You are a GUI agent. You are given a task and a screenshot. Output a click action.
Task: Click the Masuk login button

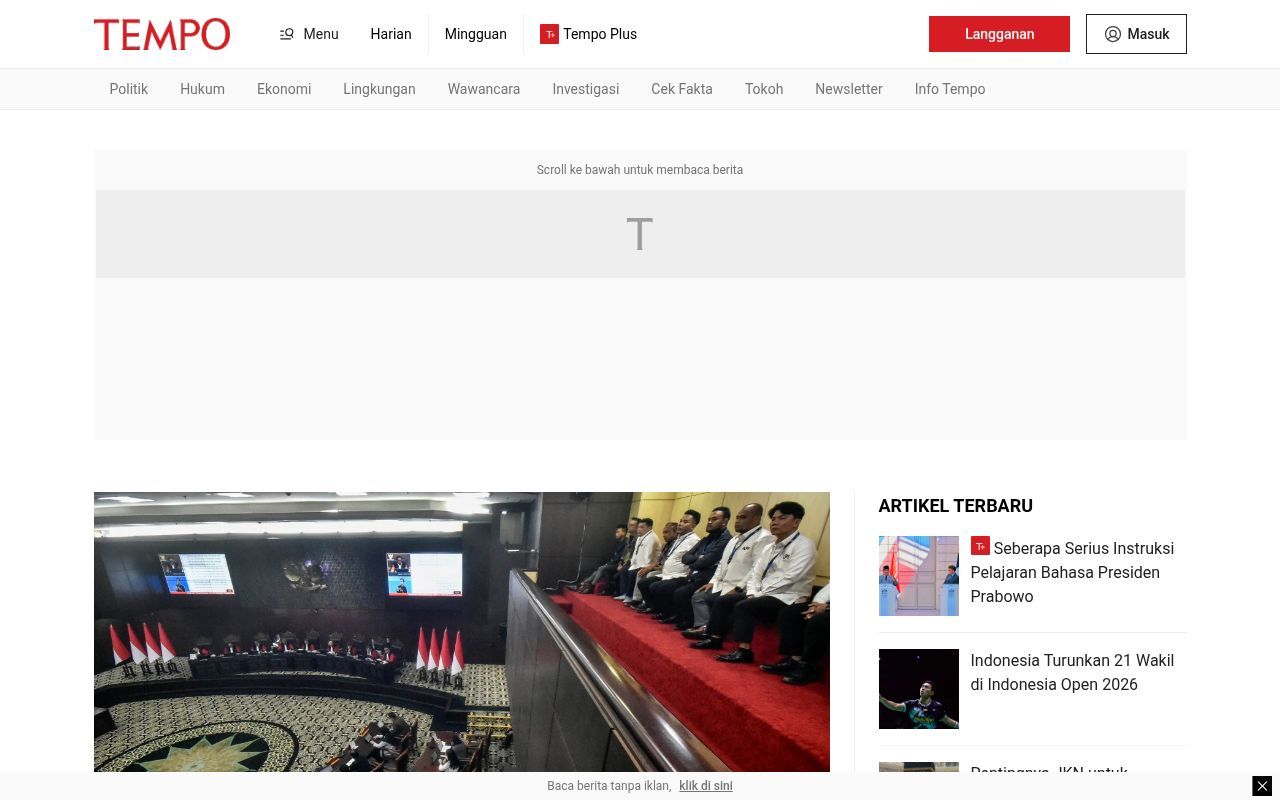[1136, 34]
